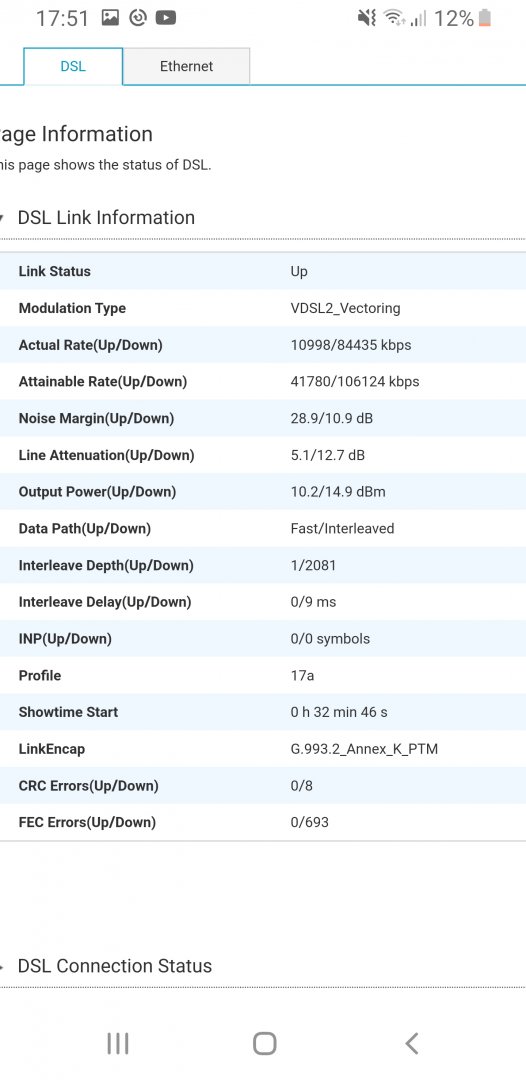Tap the Android back navigation icon
Viewport: 526px width, 1080px height.
pos(412,1043)
